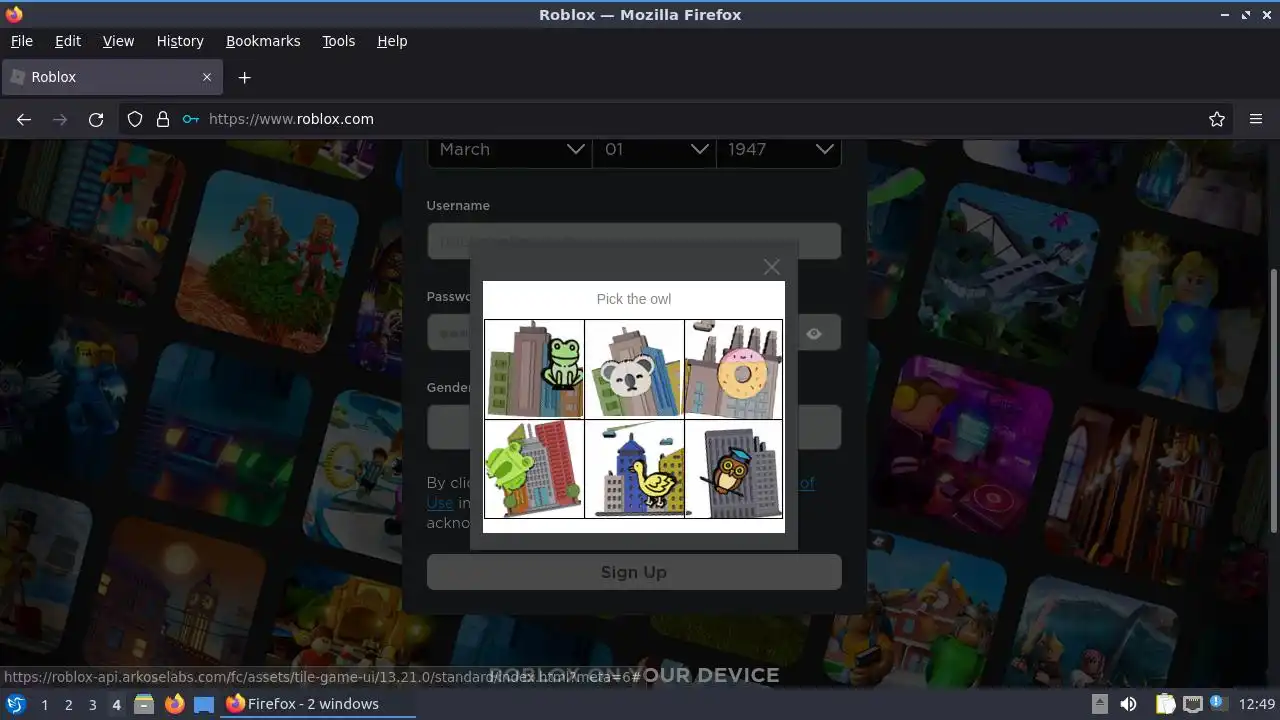Switch to workspace 4

(x=116, y=704)
